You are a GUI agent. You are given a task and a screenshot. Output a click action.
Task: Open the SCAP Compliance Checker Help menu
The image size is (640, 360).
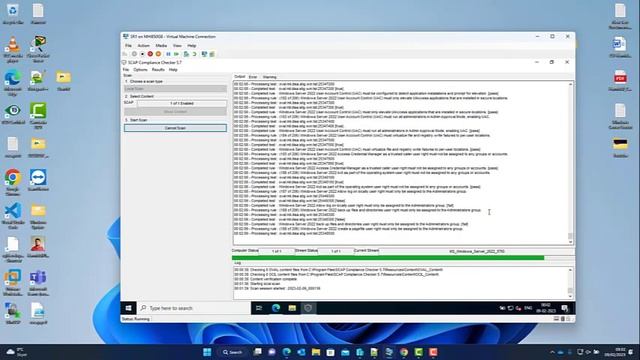[173, 70]
